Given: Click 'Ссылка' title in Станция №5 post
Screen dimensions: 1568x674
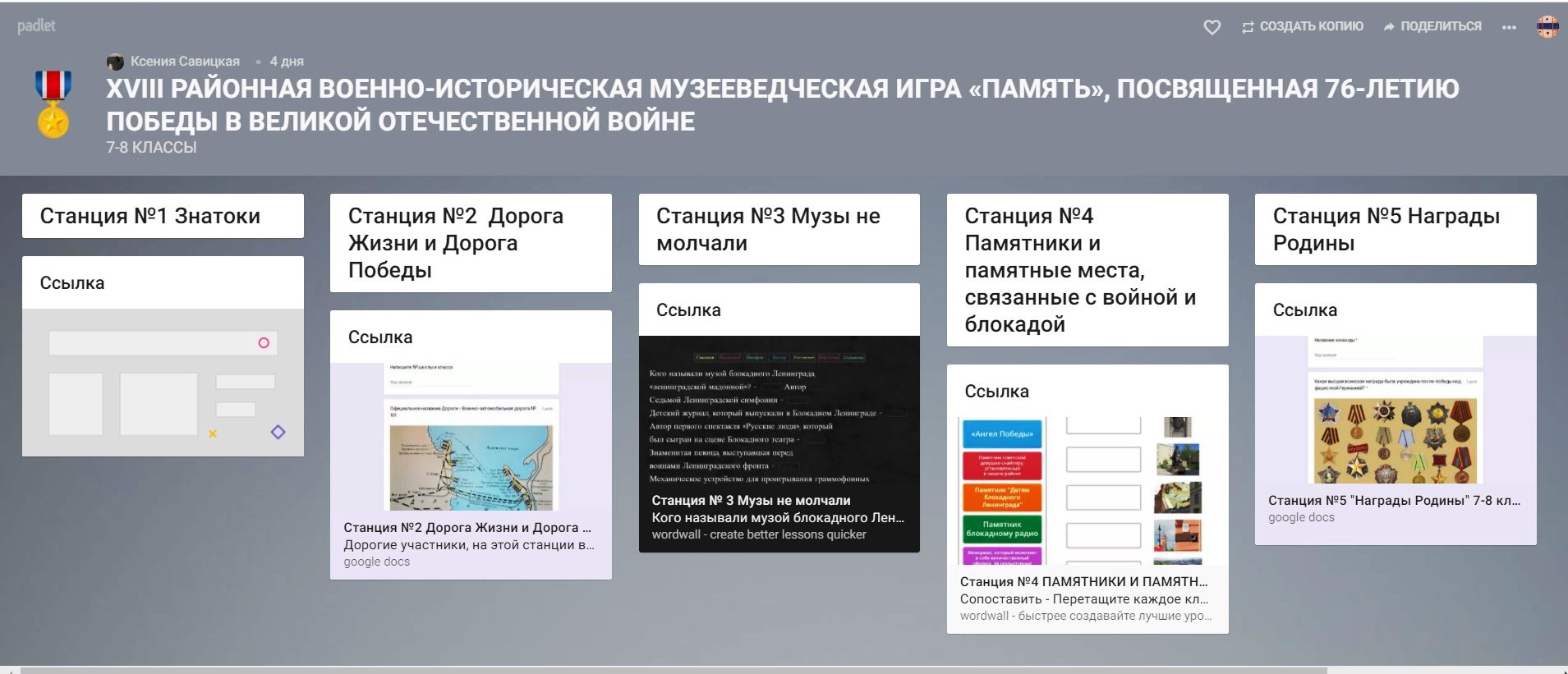Looking at the screenshot, I should [1305, 310].
